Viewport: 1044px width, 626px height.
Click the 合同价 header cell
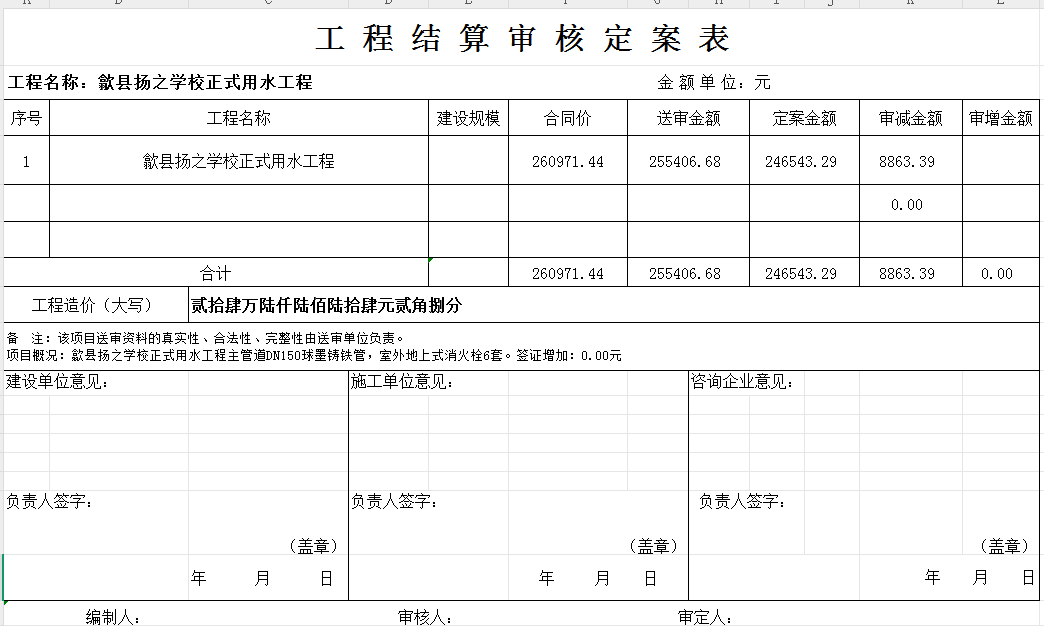pos(567,118)
